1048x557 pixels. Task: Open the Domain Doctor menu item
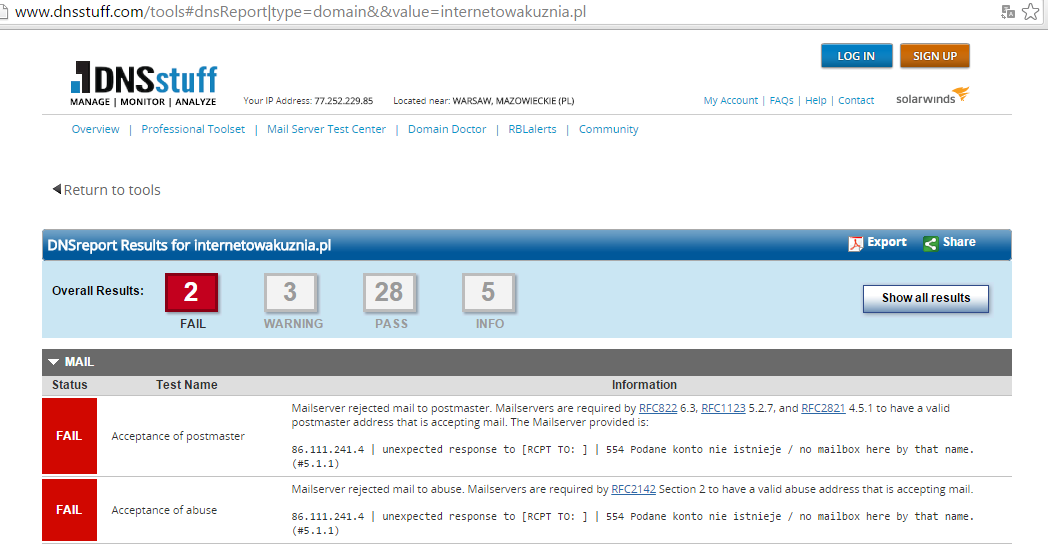[447, 129]
